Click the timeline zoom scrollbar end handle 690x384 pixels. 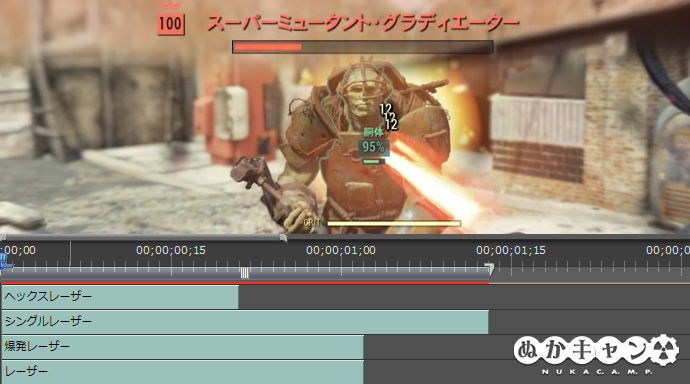tap(283, 238)
